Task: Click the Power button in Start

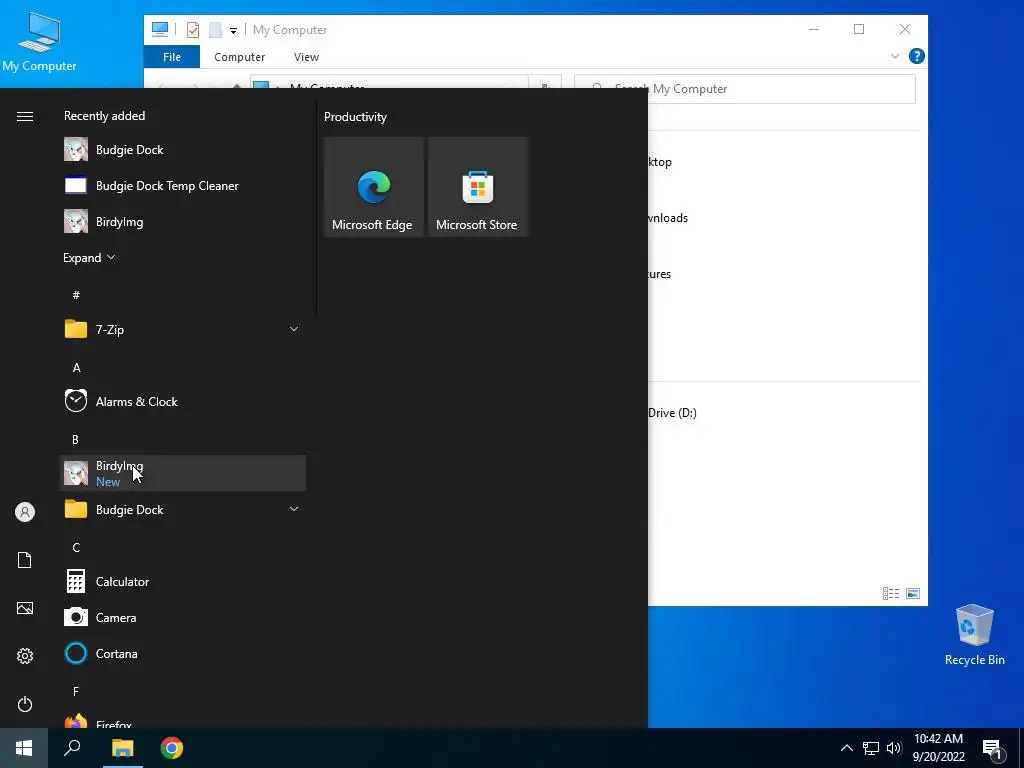Action: pyautogui.click(x=25, y=704)
